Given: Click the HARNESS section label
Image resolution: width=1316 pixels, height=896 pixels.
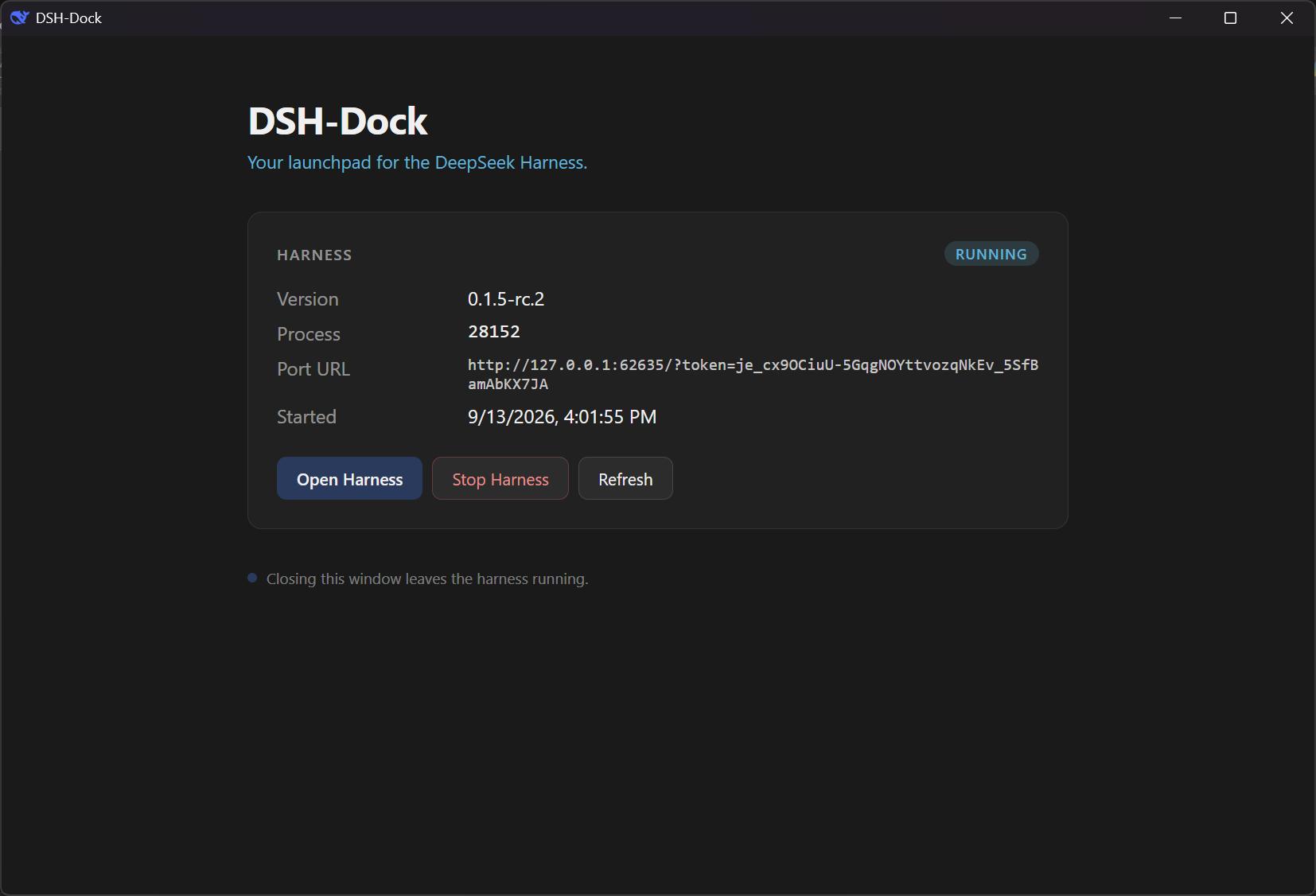Looking at the screenshot, I should click(x=314, y=255).
